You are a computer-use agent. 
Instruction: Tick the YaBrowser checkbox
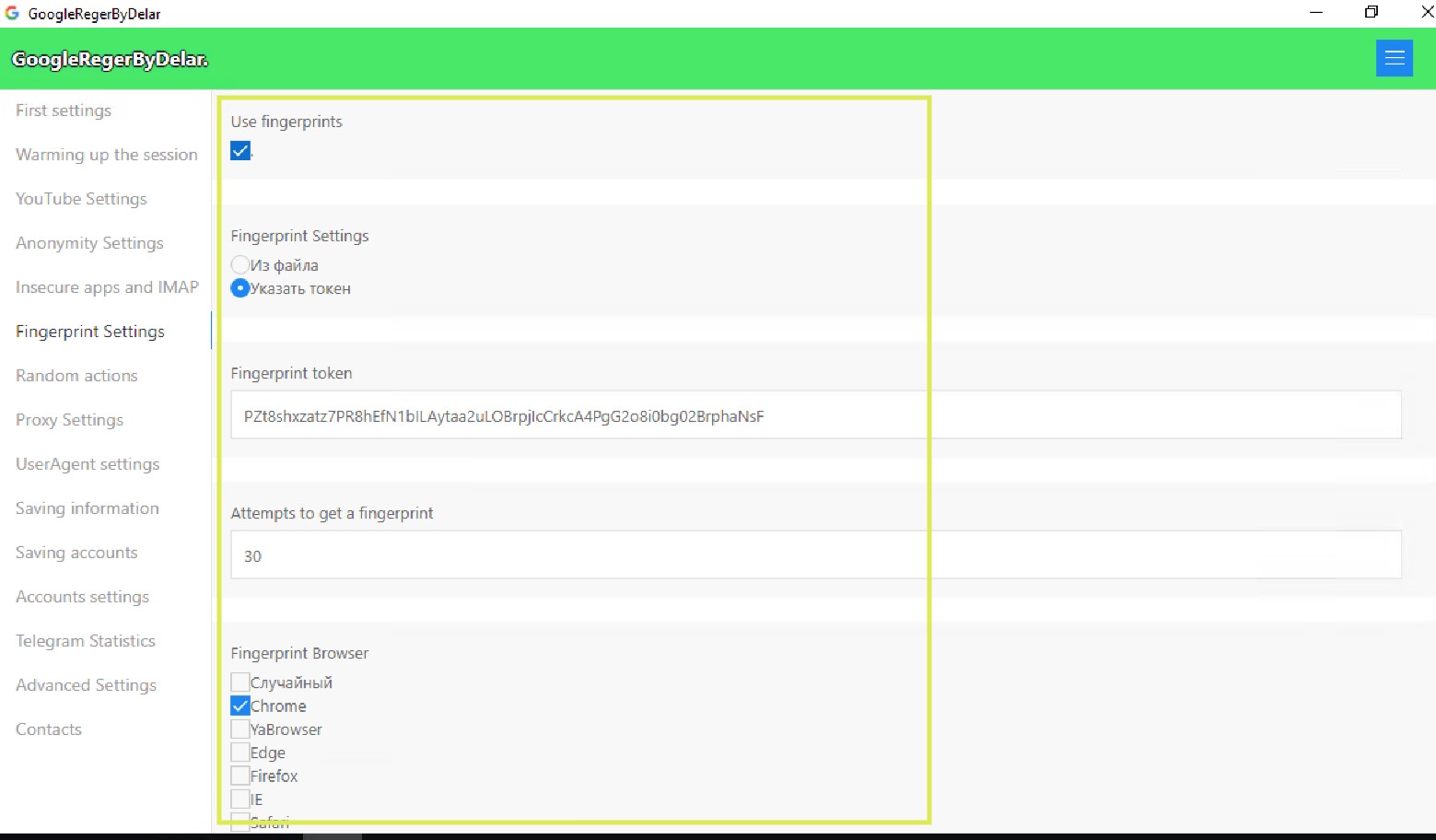point(240,729)
